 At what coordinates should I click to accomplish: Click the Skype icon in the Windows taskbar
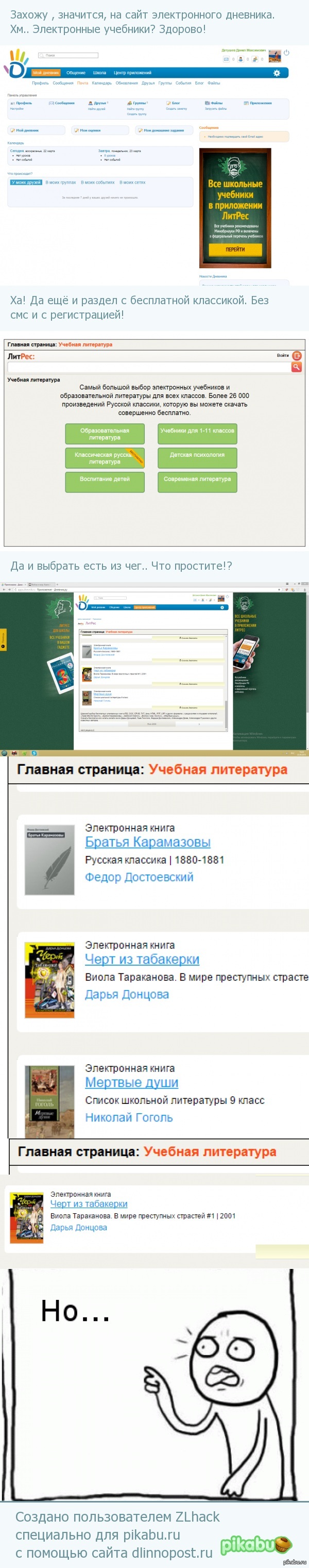pos(35,753)
